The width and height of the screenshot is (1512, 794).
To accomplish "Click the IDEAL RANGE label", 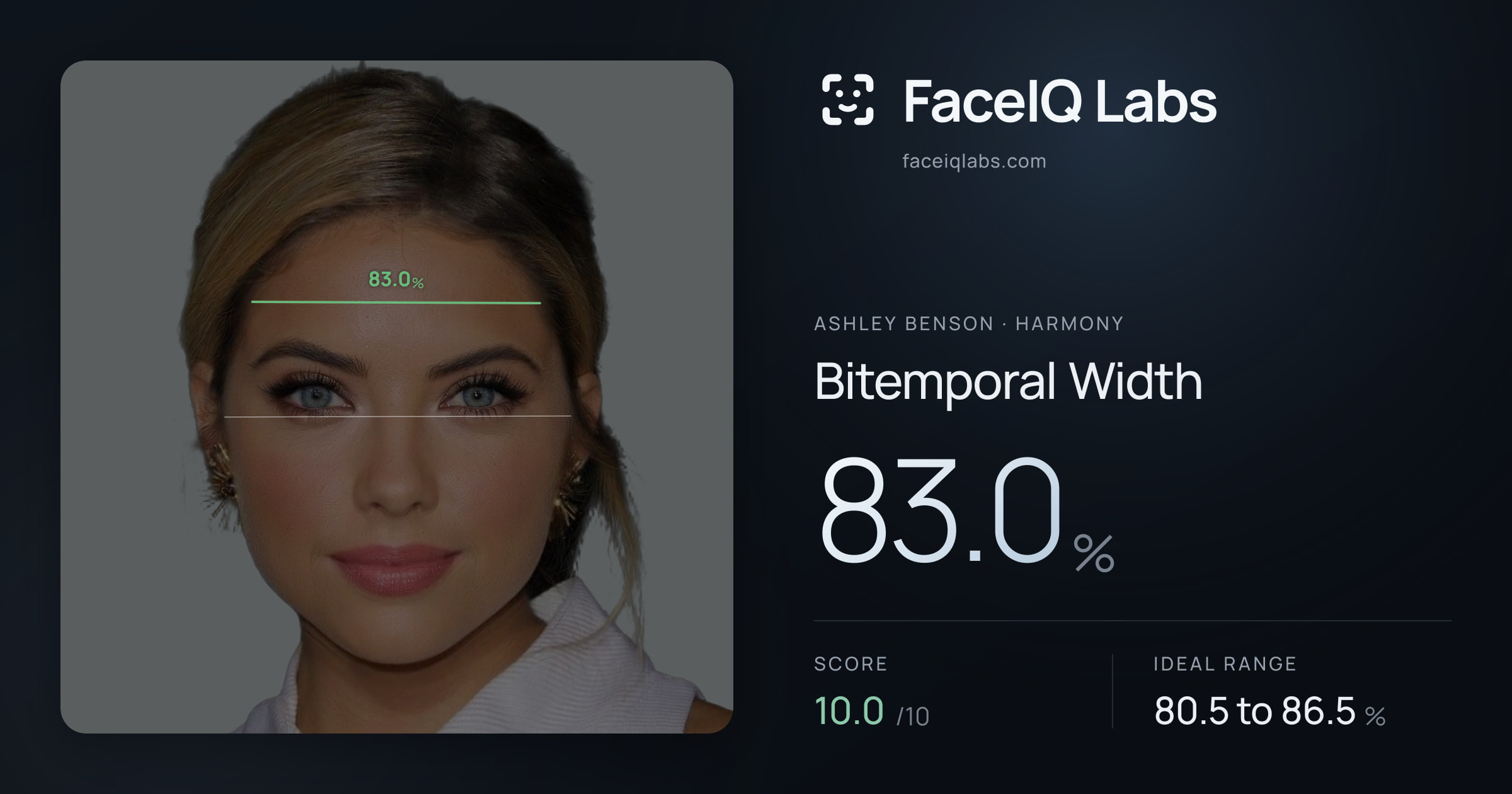I will 1225,664.
